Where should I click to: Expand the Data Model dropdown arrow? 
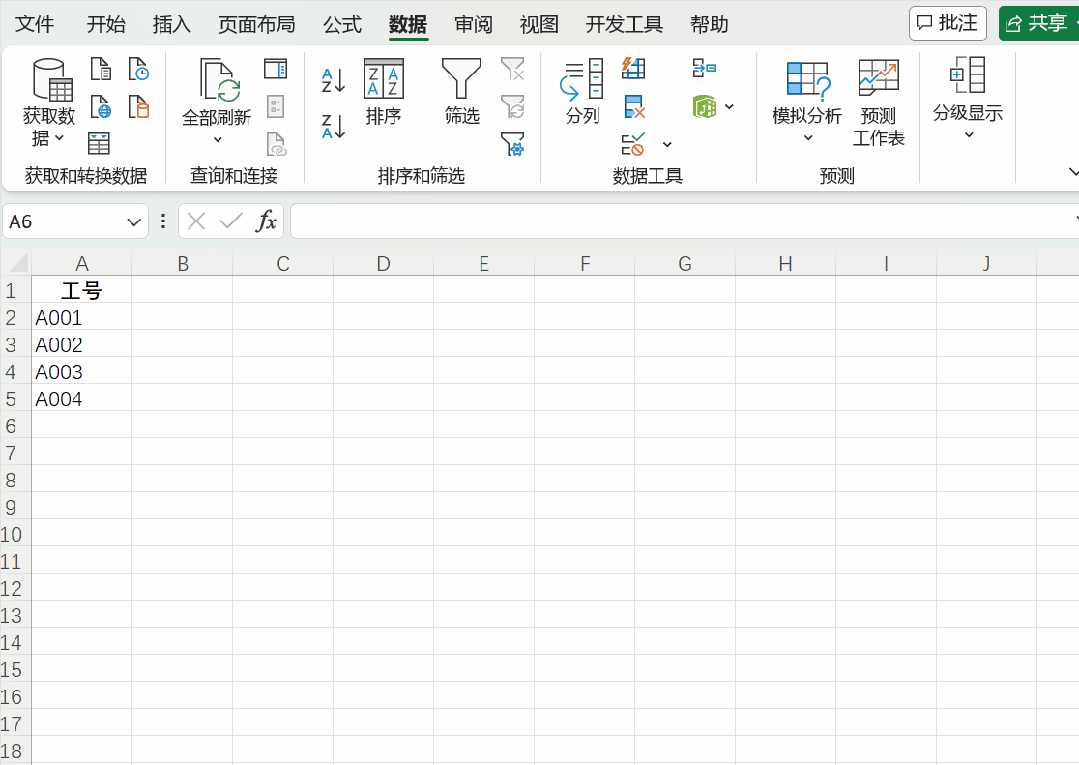point(729,107)
